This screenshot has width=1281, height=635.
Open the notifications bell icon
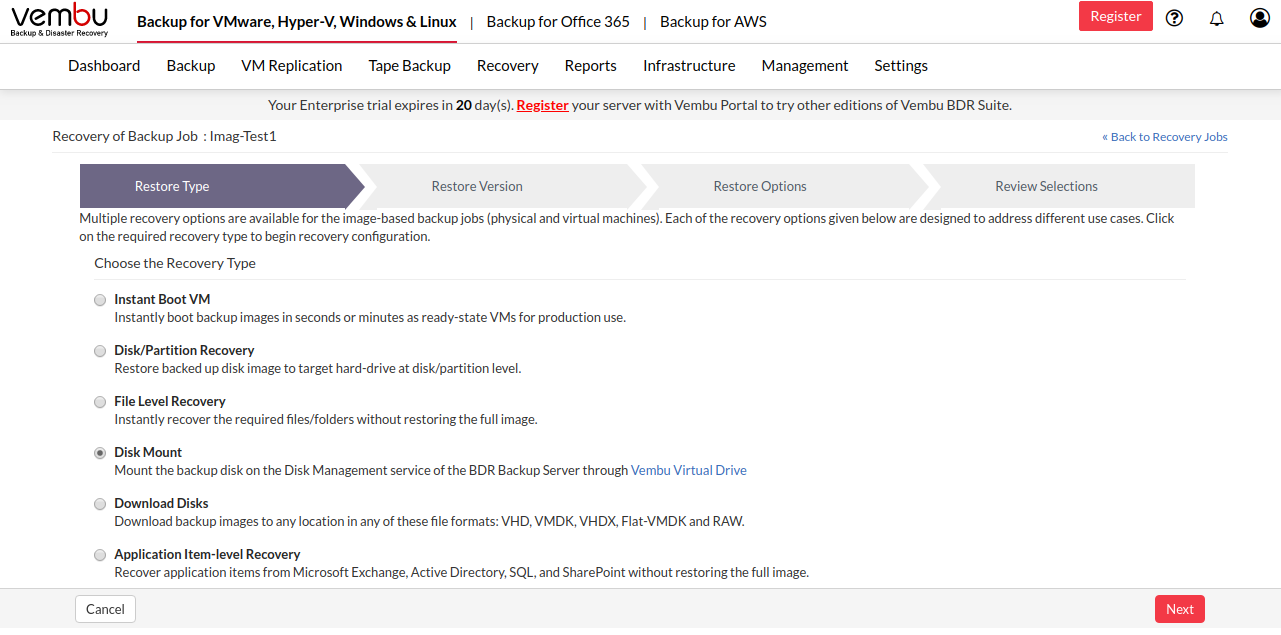(1217, 18)
